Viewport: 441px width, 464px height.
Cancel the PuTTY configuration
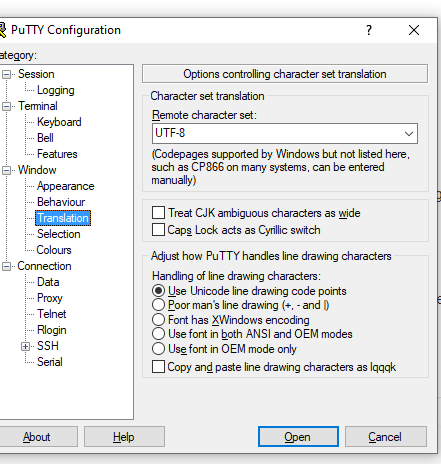coord(386,437)
